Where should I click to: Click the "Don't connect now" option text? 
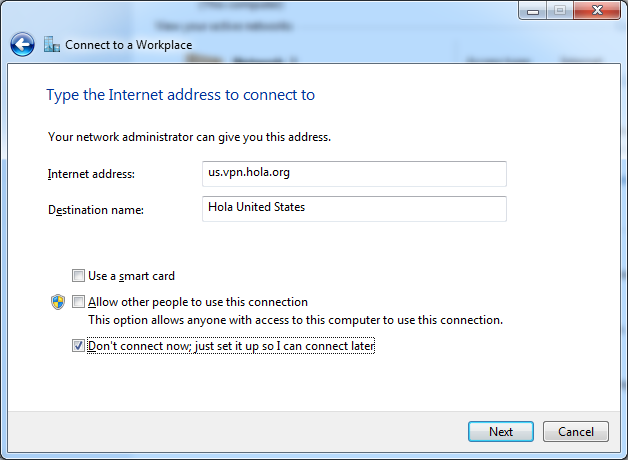[x=231, y=346]
